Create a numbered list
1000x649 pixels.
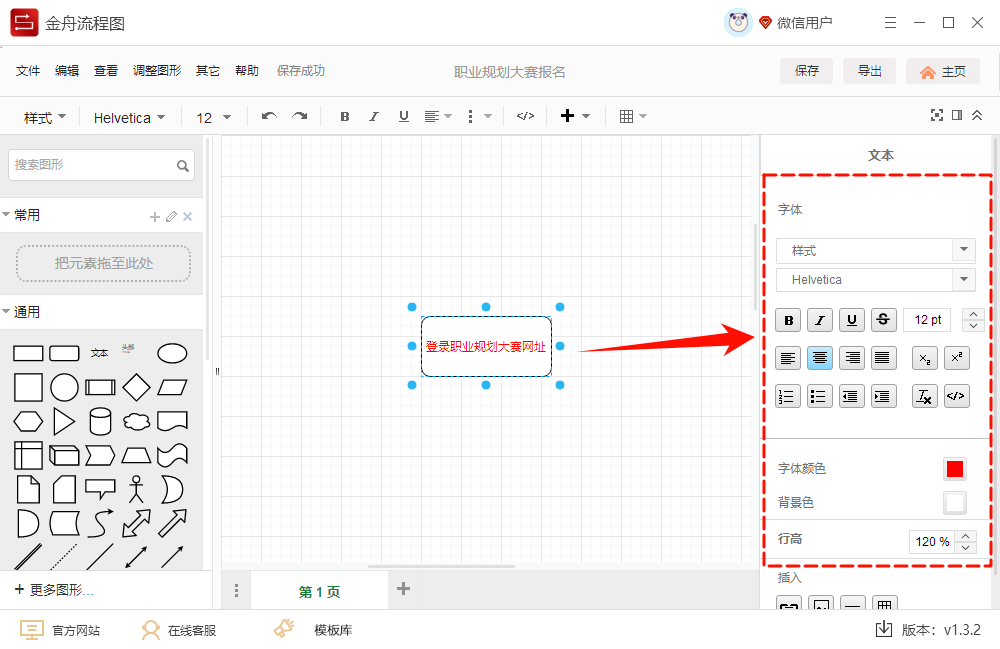(x=787, y=395)
